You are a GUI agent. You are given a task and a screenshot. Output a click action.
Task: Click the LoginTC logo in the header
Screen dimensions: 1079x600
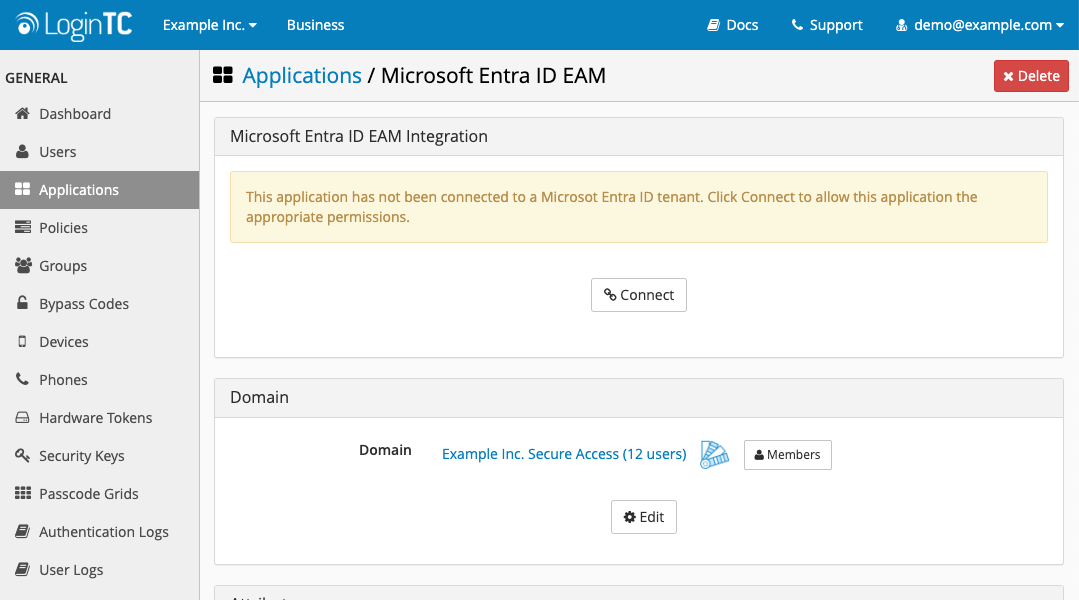pos(72,24)
